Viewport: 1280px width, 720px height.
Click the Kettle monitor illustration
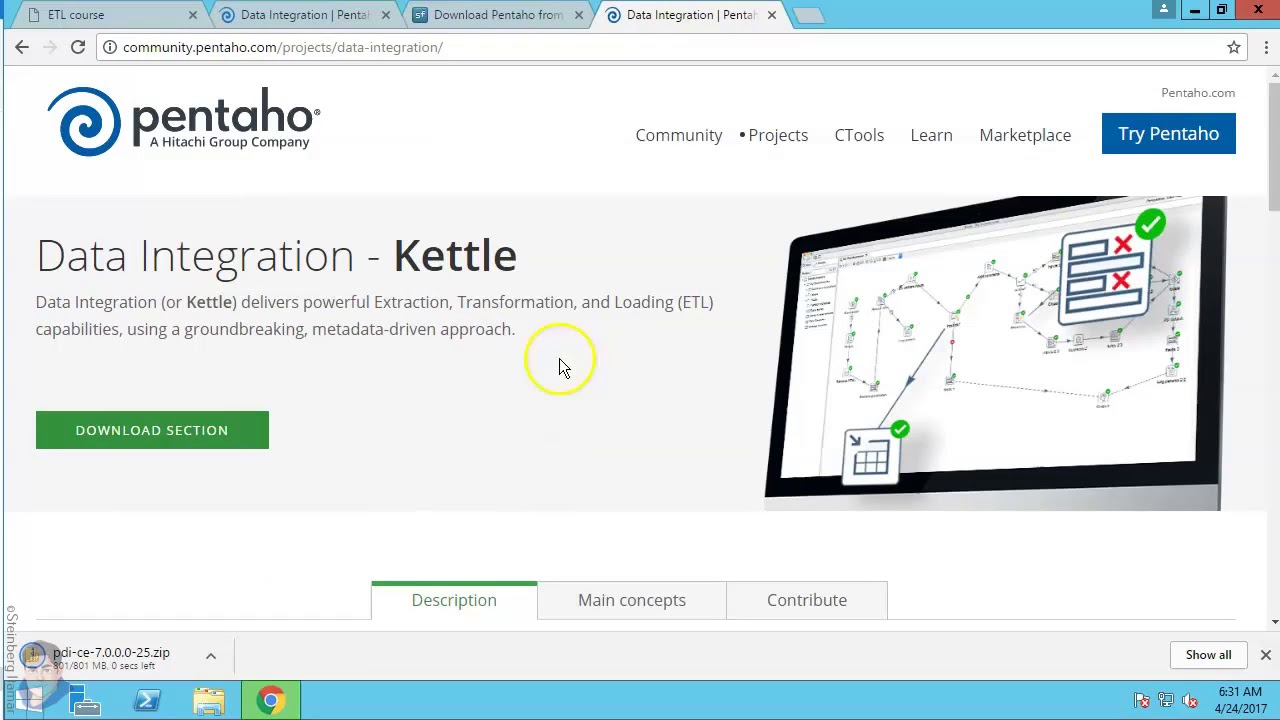coord(995,353)
